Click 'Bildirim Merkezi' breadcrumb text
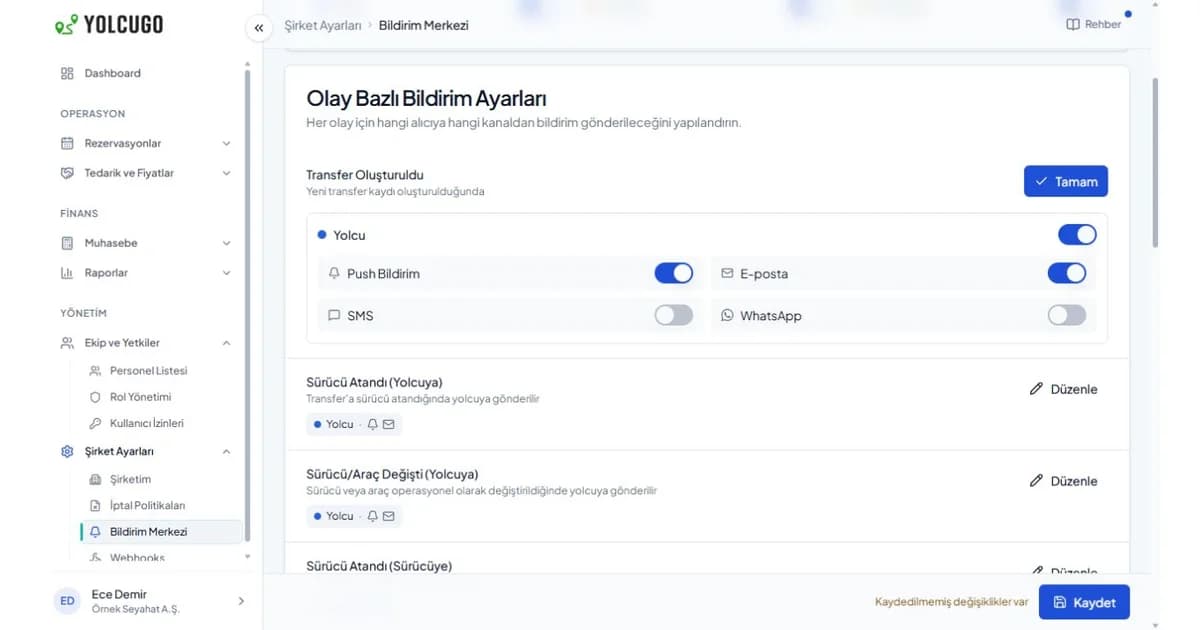 click(x=423, y=25)
